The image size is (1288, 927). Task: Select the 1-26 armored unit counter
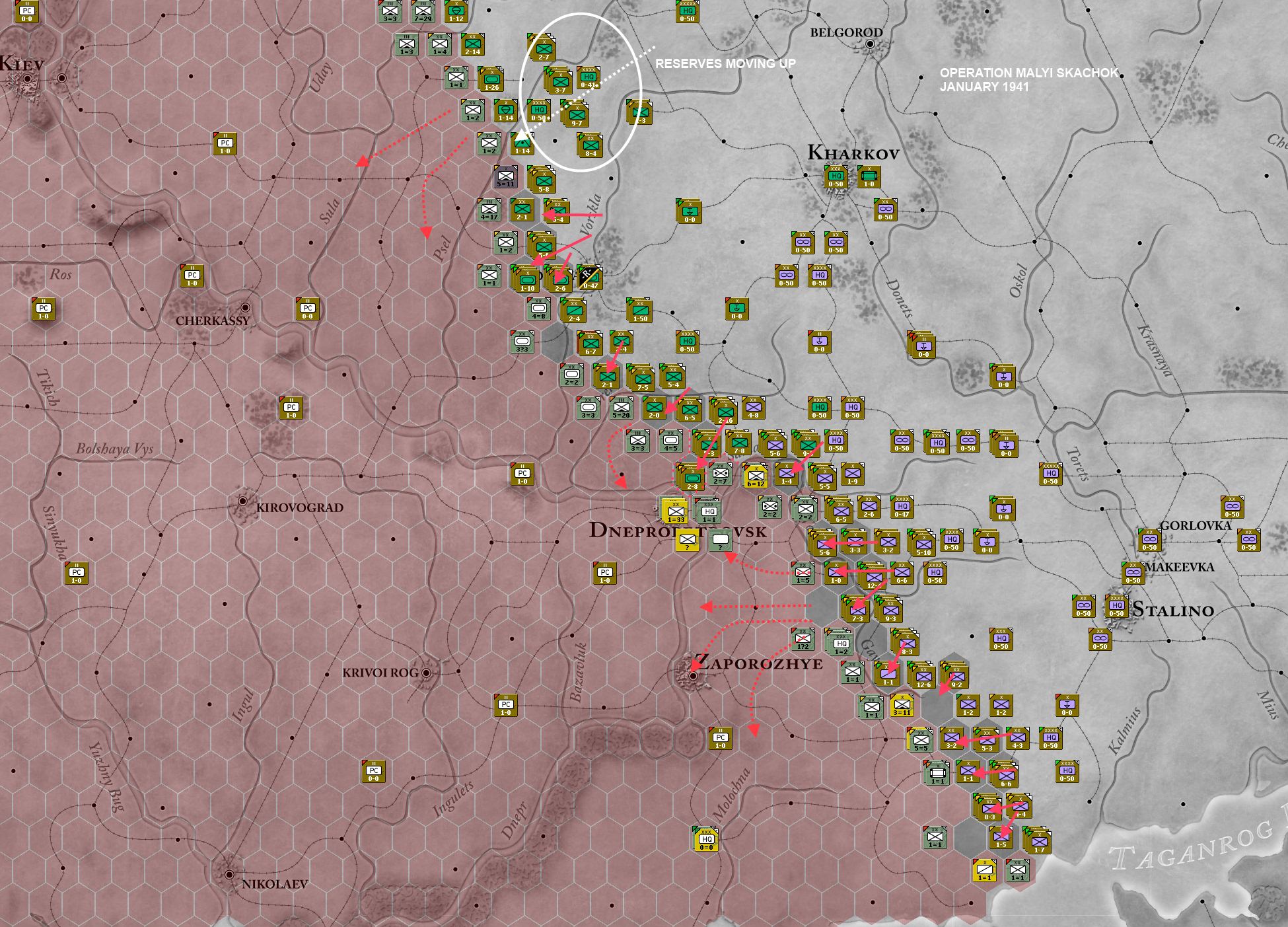pyautogui.click(x=491, y=79)
